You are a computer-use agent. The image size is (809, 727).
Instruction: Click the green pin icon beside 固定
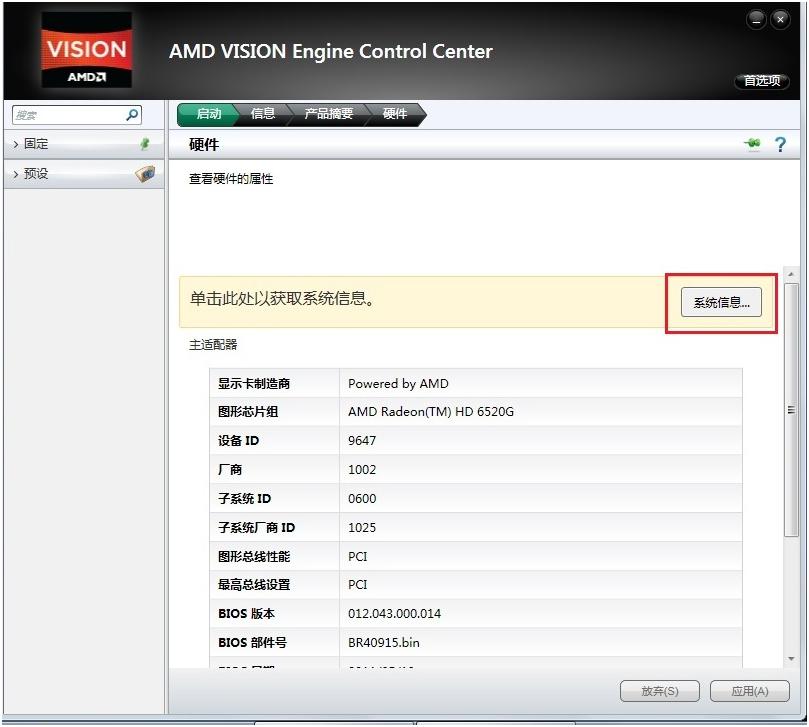[145, 144]
